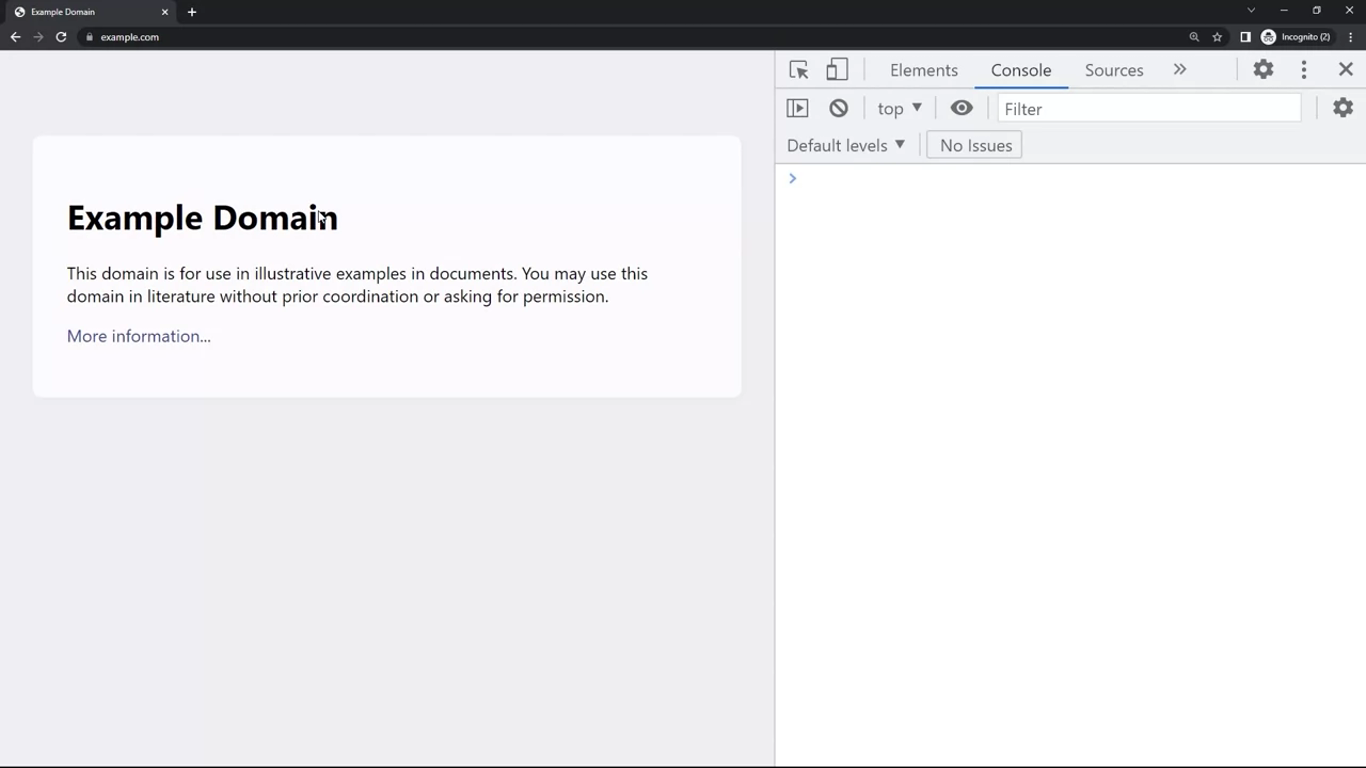Activate the inspect element picker tool
This screenshot has width=1366, height=768.
pyautogui.click(x=798, y=70)
